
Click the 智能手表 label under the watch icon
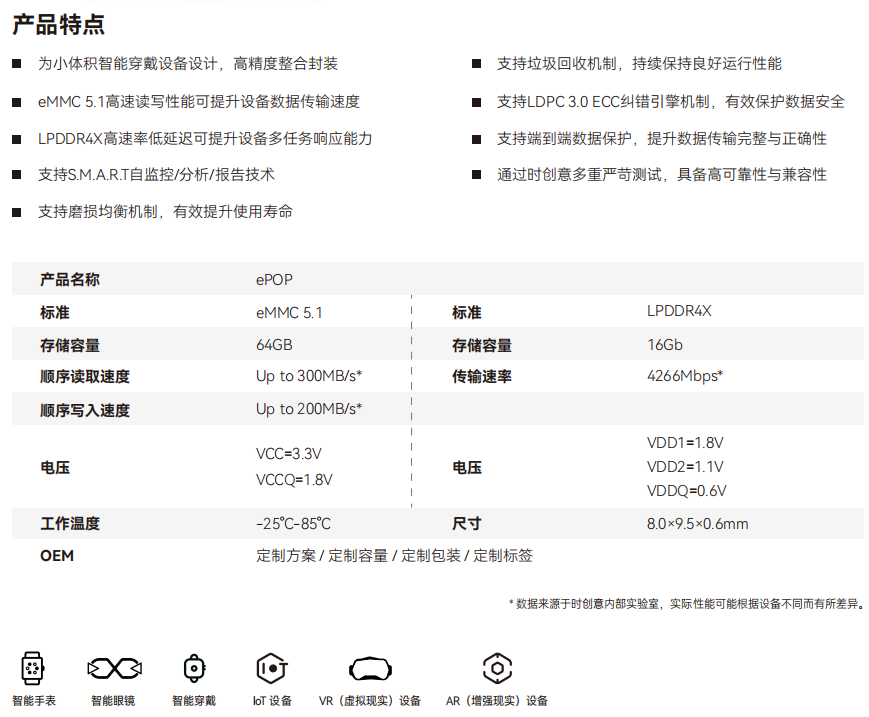click(34, 701)
